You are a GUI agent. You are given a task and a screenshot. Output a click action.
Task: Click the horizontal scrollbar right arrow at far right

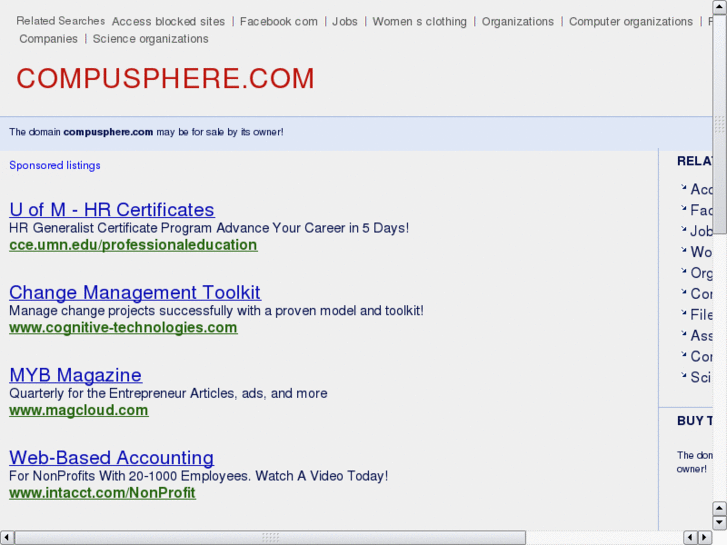[x=705, y=538]
